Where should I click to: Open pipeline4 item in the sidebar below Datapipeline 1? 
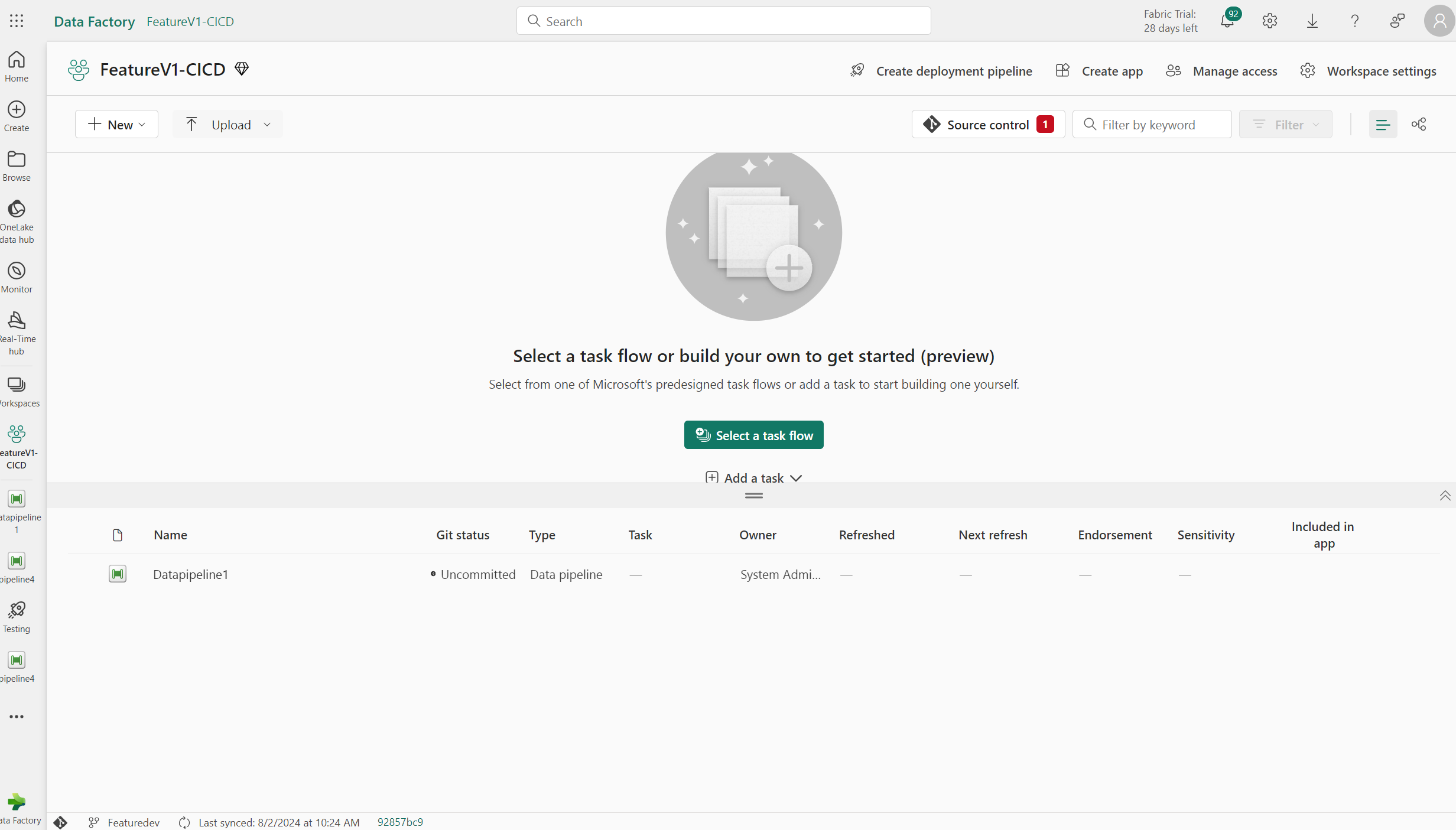click(x=17, y=567)
